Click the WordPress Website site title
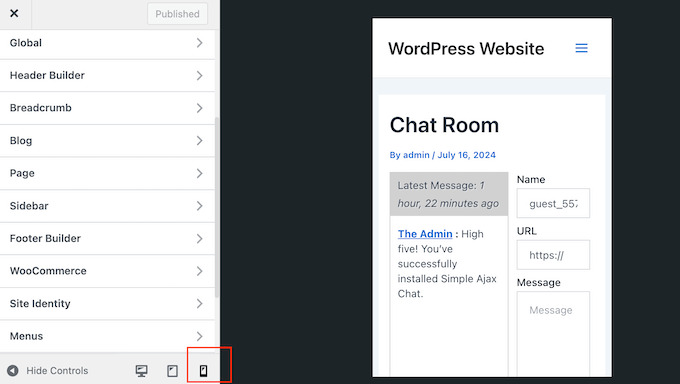The image size is (680, 384). click(466, 49)
